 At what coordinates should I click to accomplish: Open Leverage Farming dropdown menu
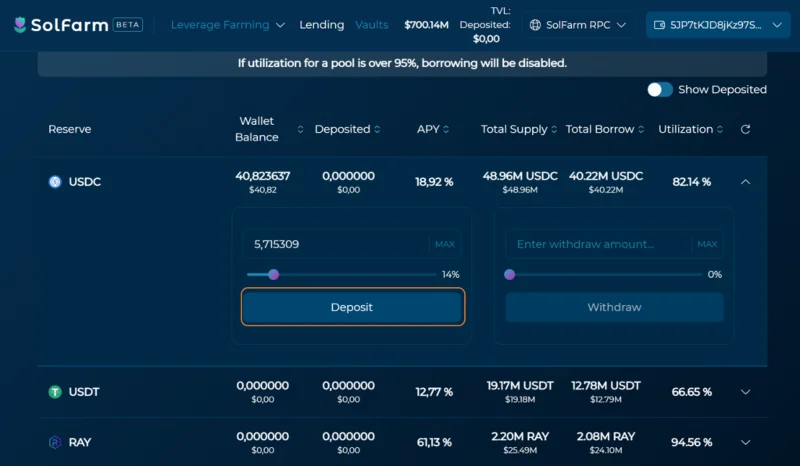228,24
